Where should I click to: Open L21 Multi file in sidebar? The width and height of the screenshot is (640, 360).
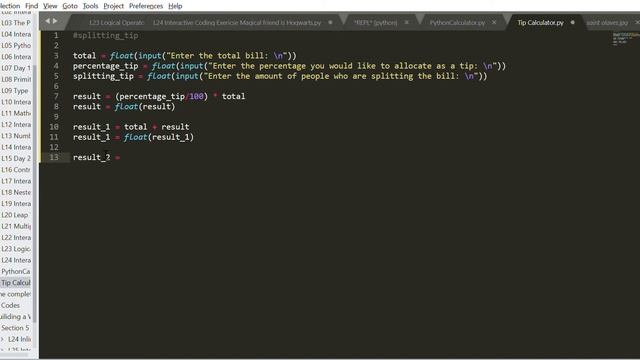click(x=16, y=226)
